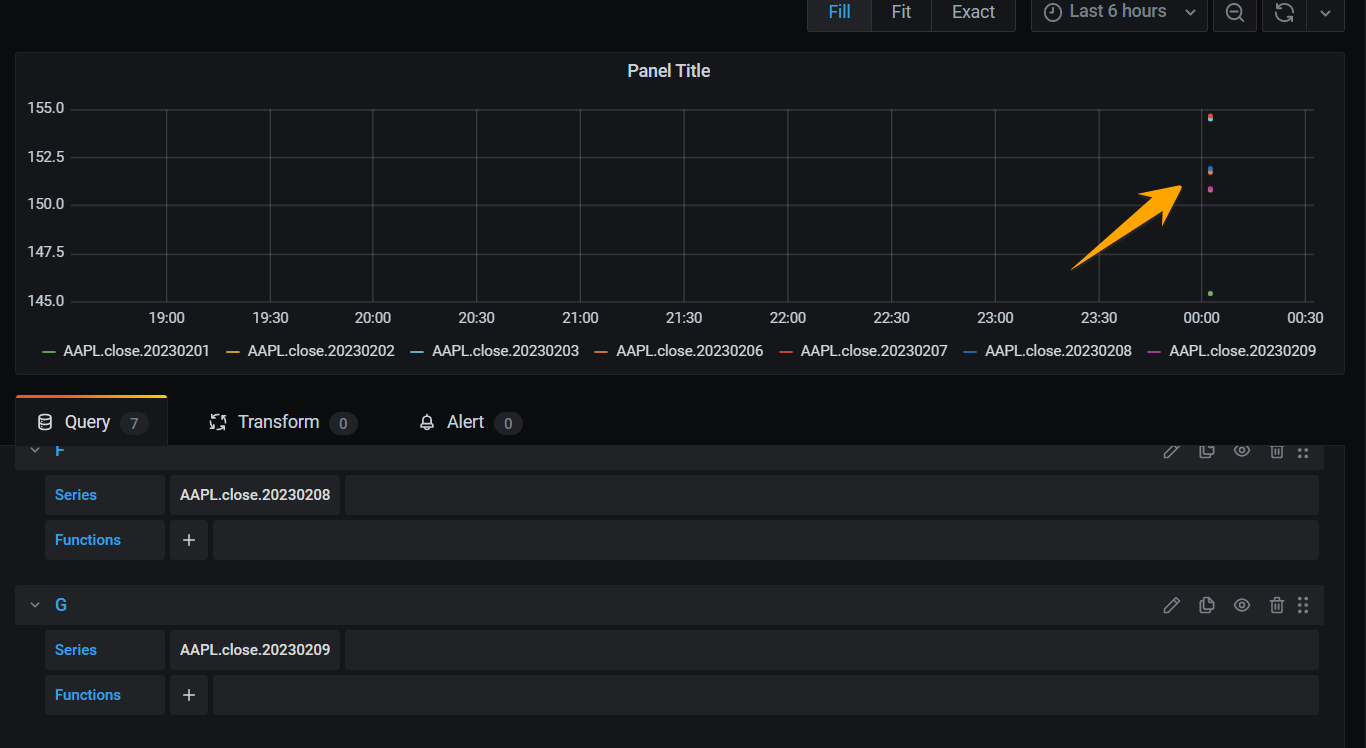Click the empty series field after AAPL.close.20230209

pos(832,650)
